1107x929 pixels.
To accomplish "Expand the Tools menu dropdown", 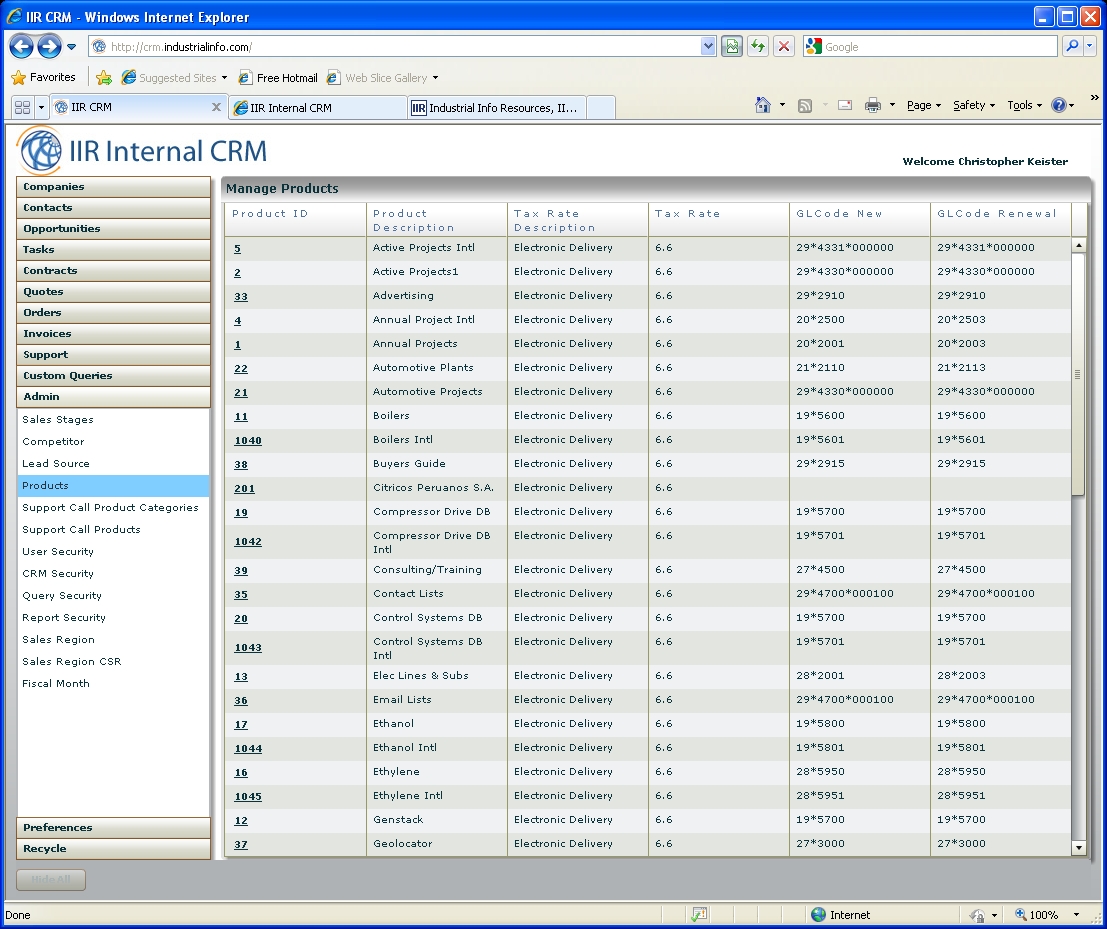I will tap(1024, 105).
